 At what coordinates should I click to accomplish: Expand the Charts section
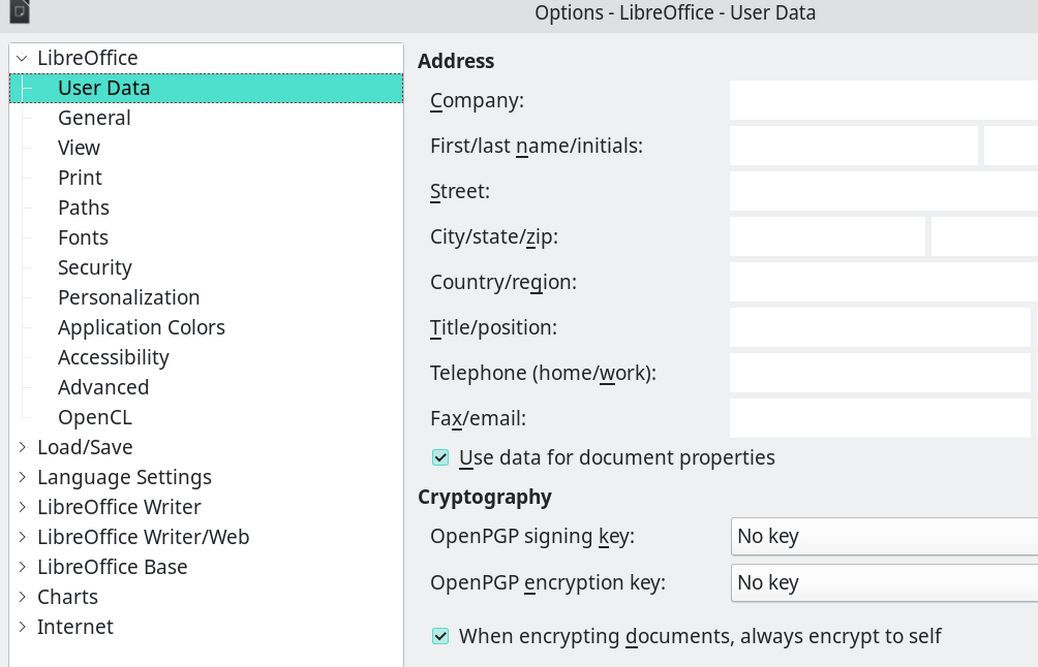click(x=23, y=597)
